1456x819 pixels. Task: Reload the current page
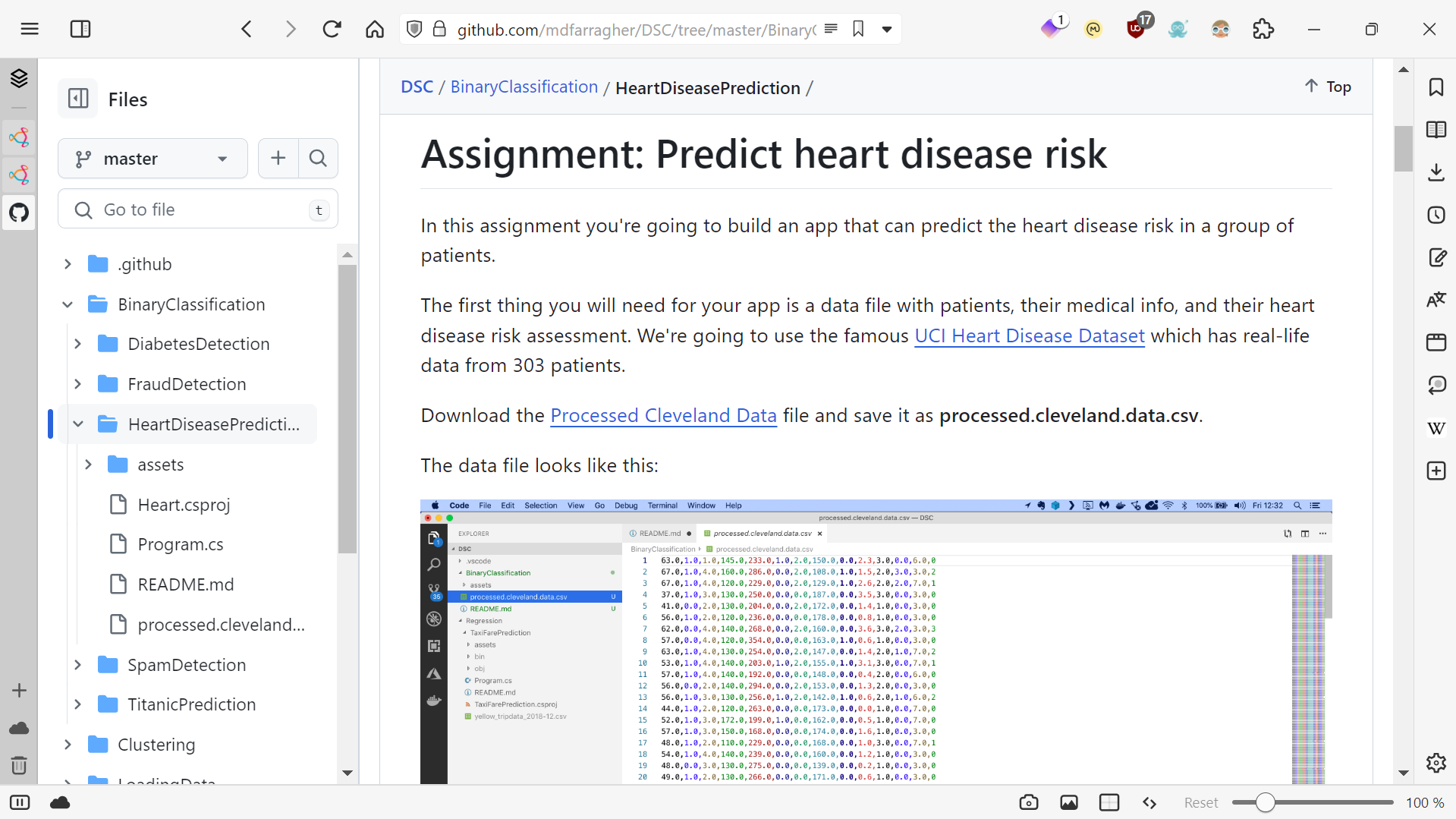point(332,30)
